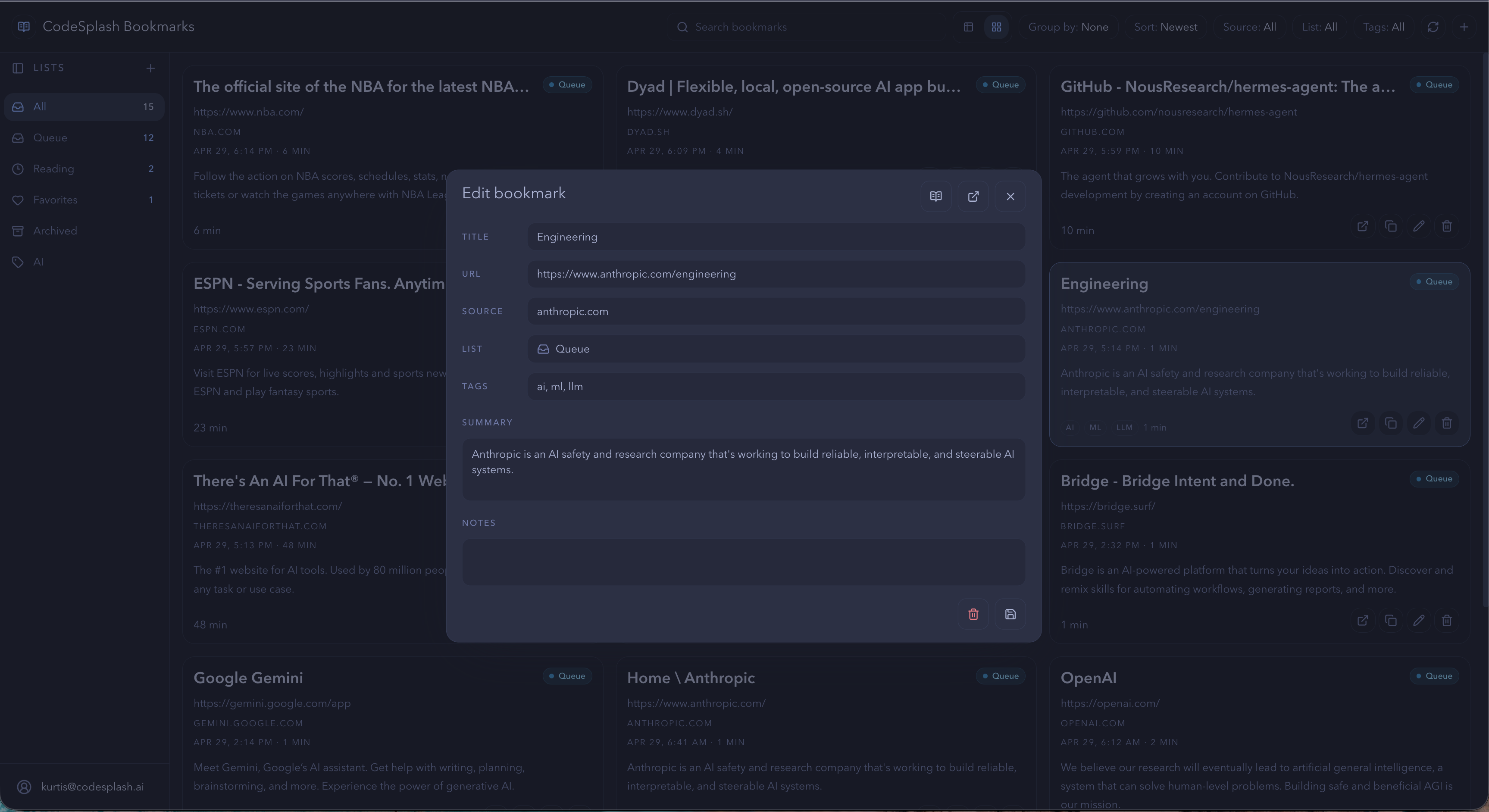
Task: Create new list with sidebar plus
Action: click(x=150, y=68)
